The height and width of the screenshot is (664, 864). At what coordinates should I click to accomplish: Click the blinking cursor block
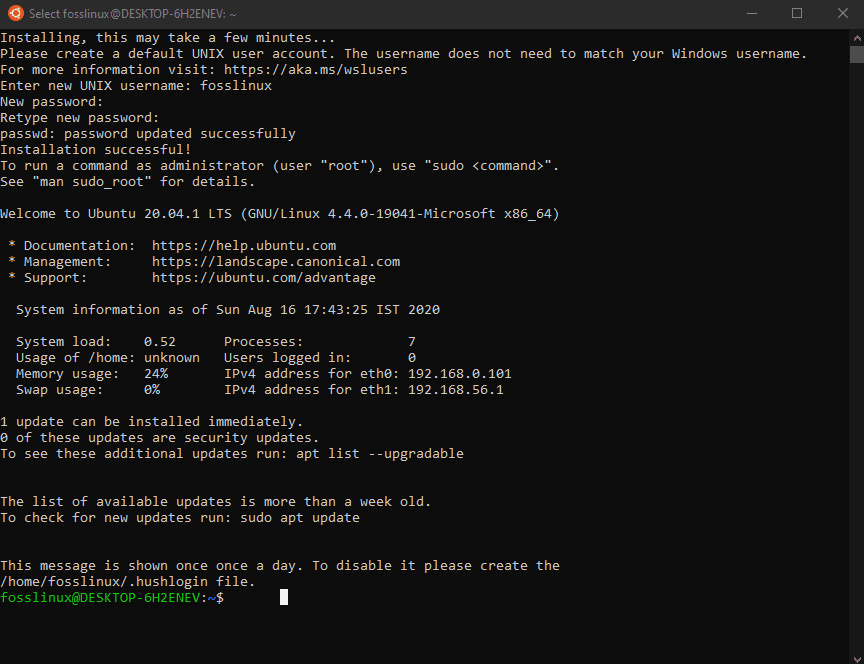click(x=283, y=596)
